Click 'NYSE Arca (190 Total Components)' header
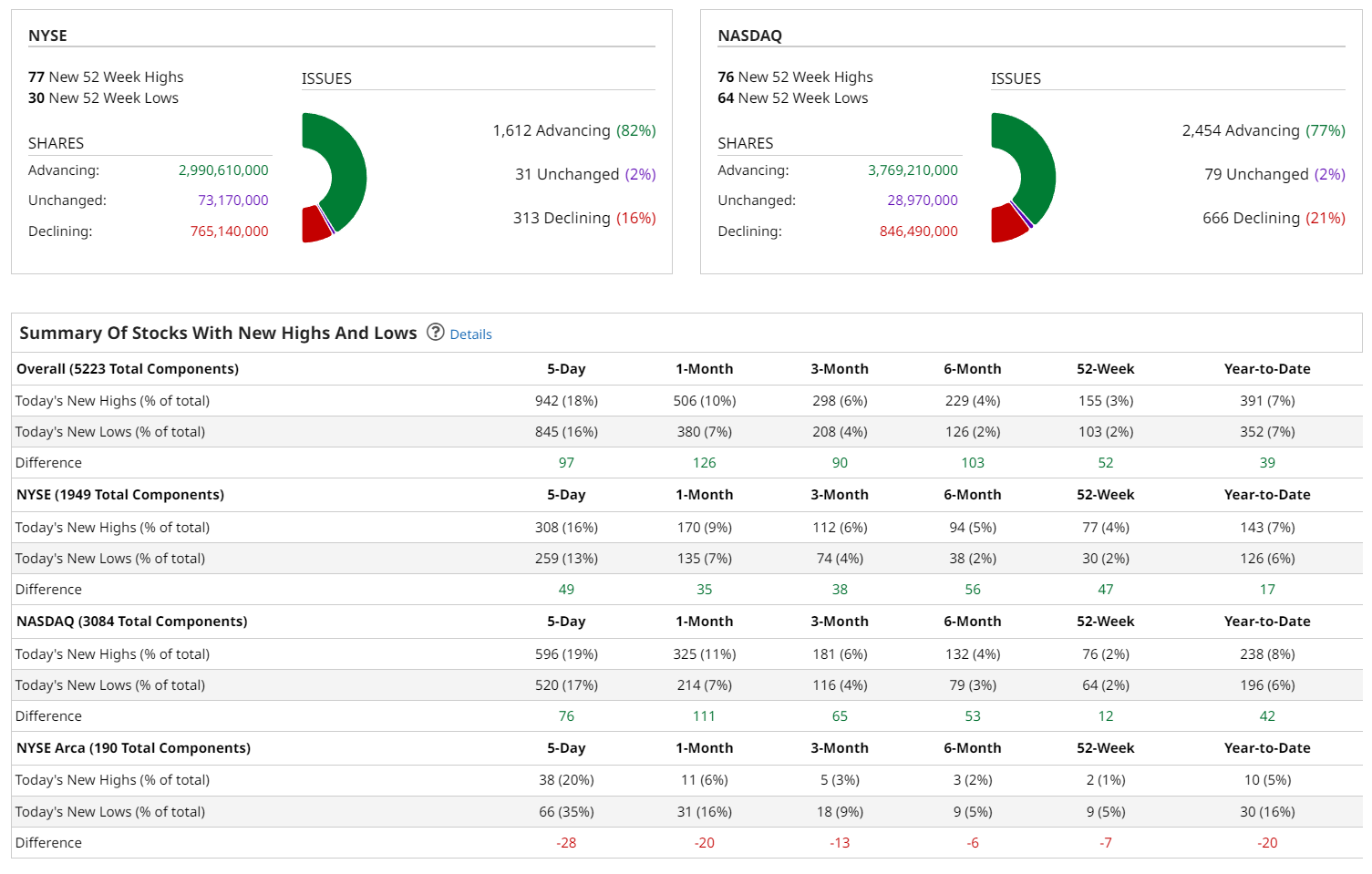The image size is (1372, 874). [133, 748]
